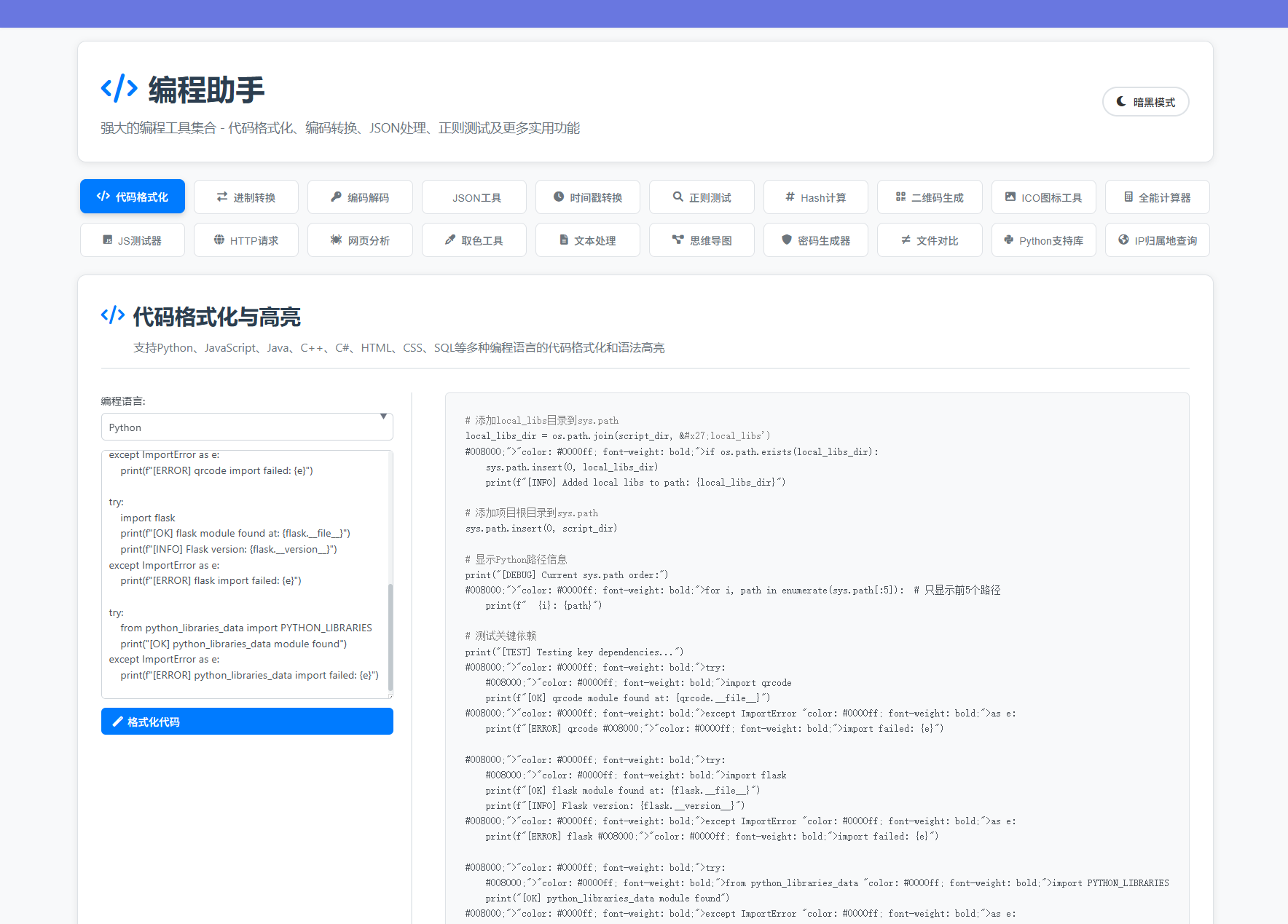Click the formatted code output panel

point(817,658)
